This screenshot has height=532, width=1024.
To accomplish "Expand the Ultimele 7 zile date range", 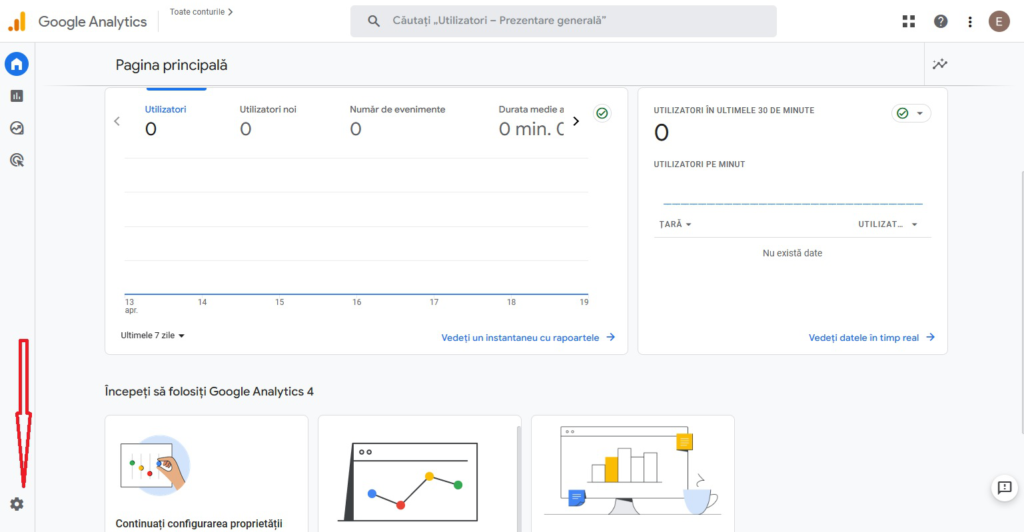I will [x=152, y=335].
